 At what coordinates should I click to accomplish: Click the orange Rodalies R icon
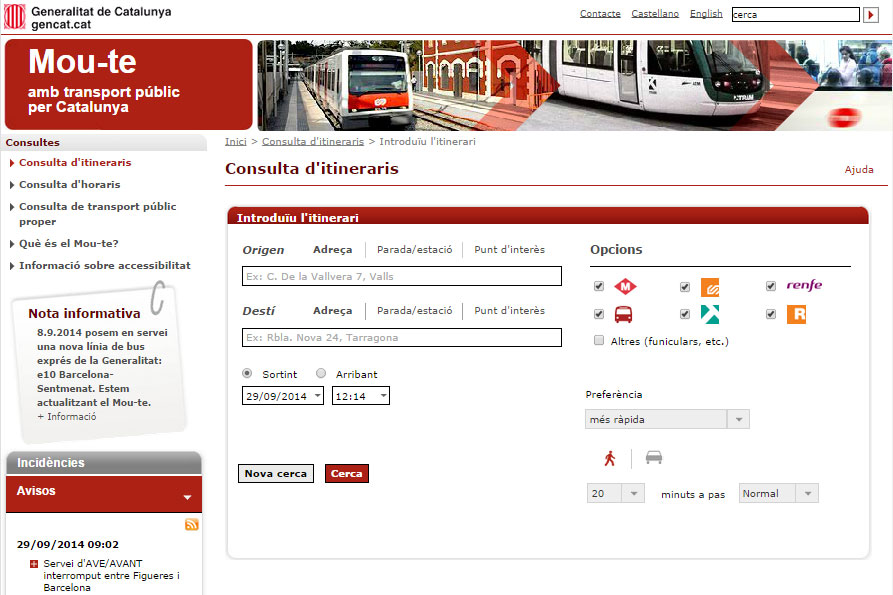pos(796,314)
